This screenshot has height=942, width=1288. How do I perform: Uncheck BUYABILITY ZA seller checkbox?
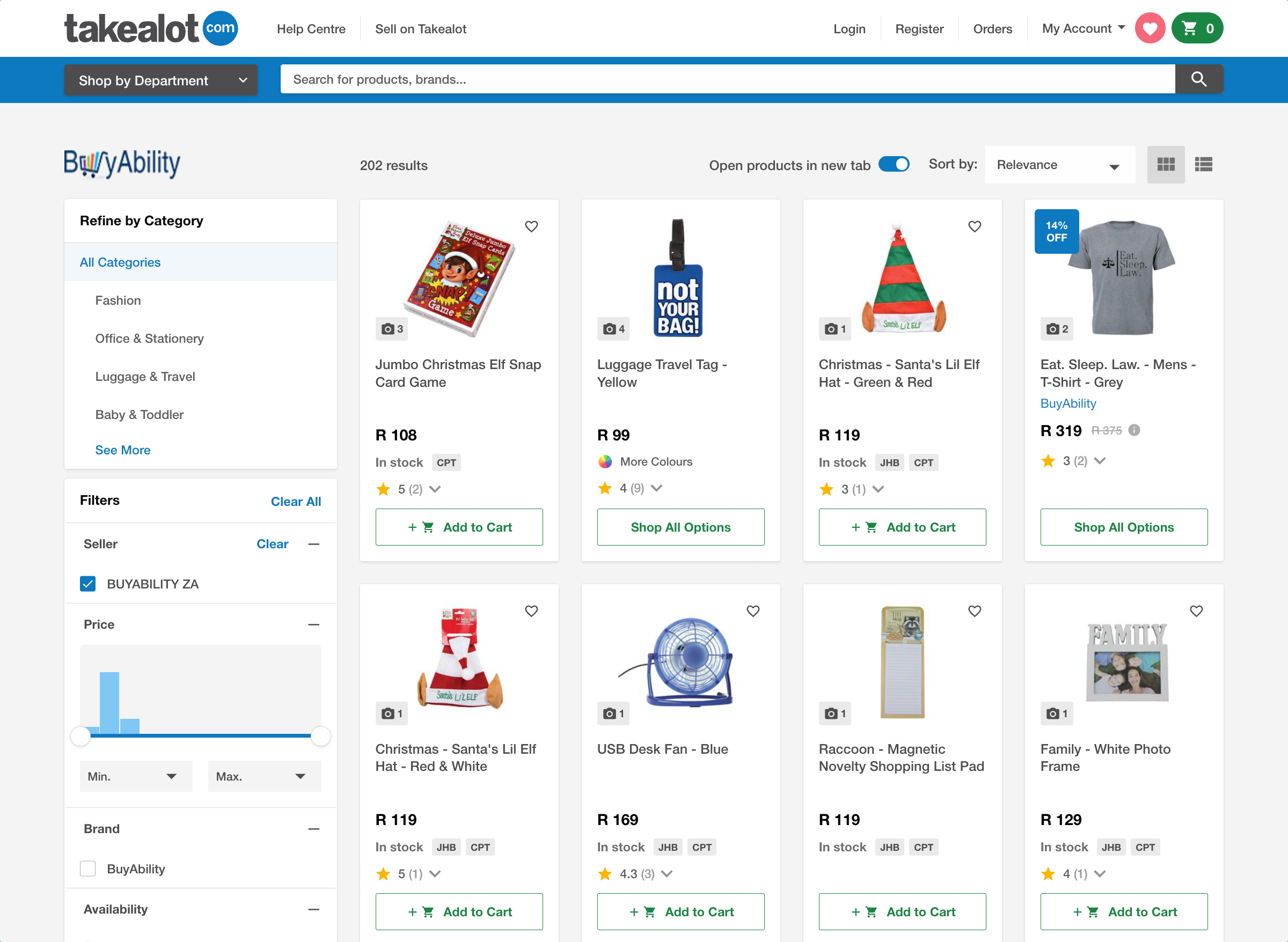pyautogui.click(x=88, y=584)
